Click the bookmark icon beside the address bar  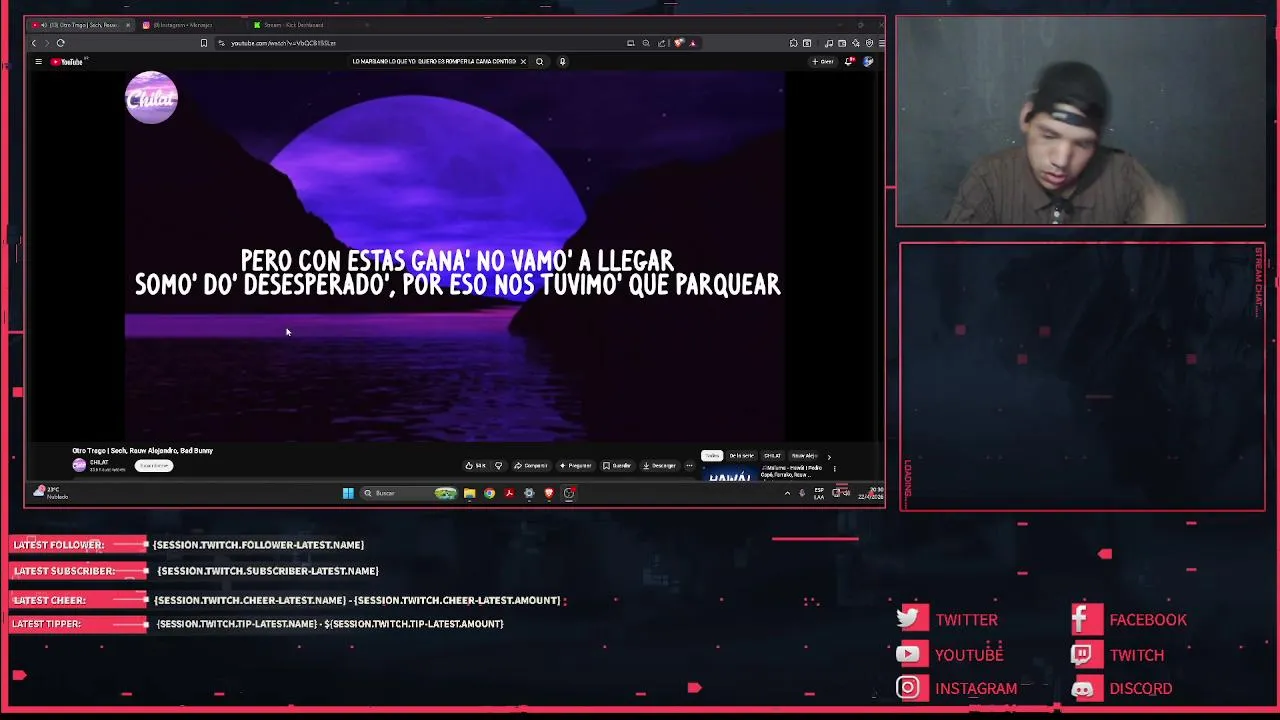click(204, 43)
